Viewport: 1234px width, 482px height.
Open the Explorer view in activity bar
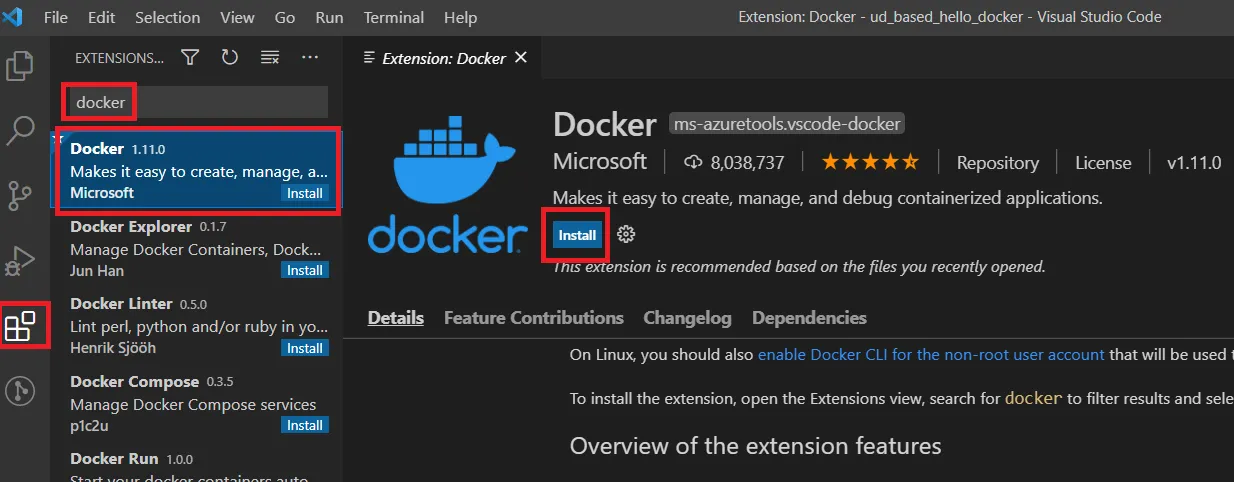tap(21, 66)
